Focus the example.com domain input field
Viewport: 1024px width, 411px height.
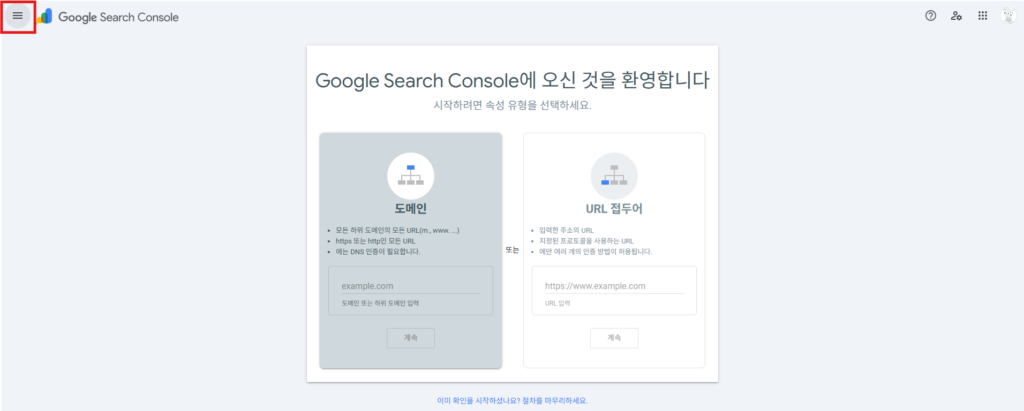[410, 286]
